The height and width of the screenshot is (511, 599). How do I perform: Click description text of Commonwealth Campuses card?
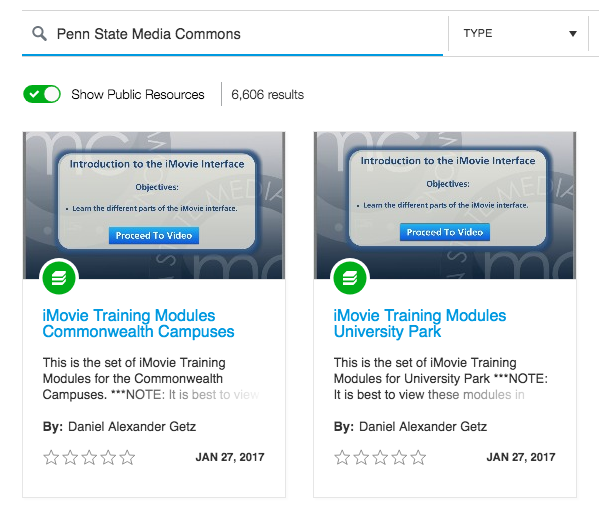click(151, 378)
